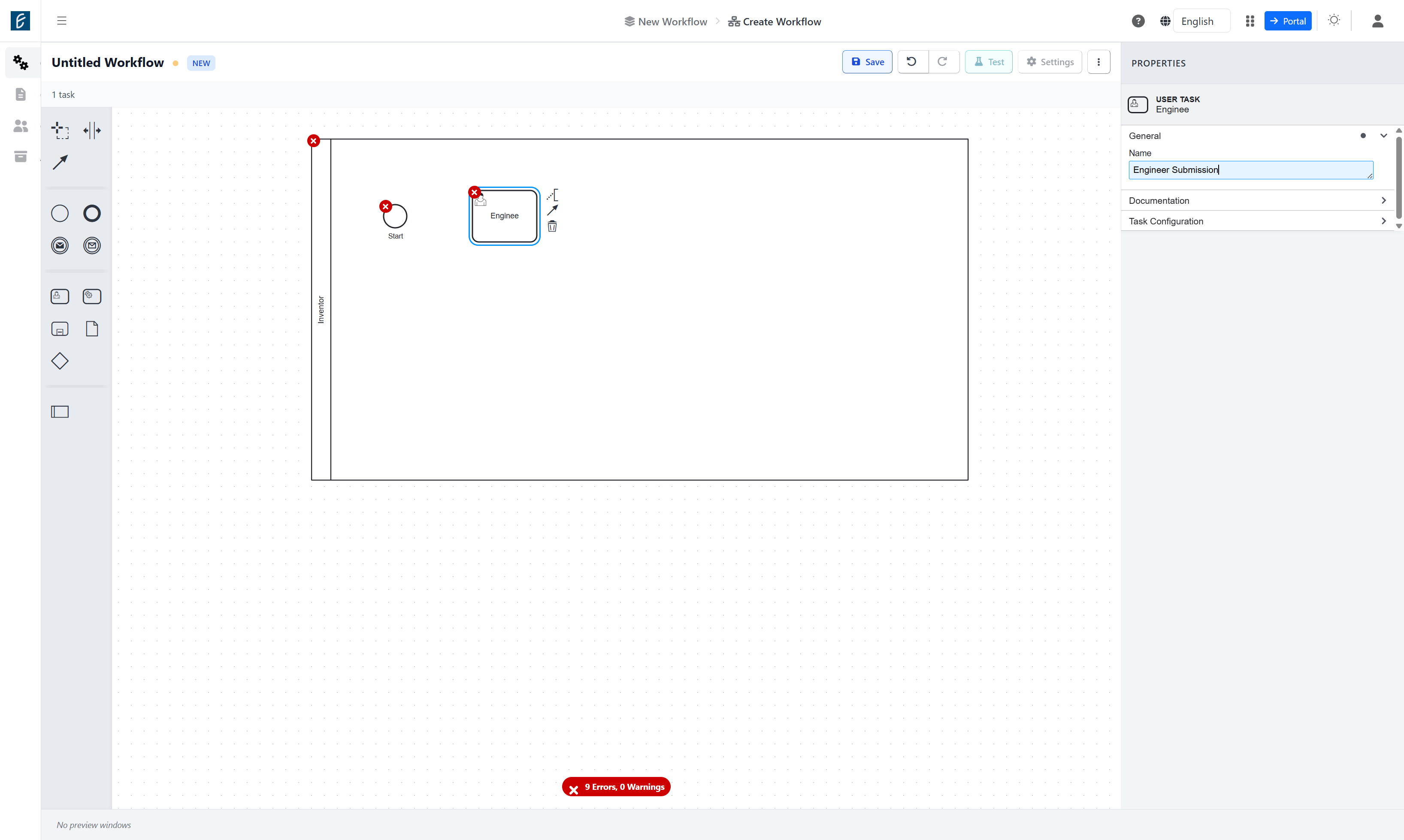This screenshot has height=840, width=1404.
Task: Click the globe language icon
Action: [x=1165, y=21]
